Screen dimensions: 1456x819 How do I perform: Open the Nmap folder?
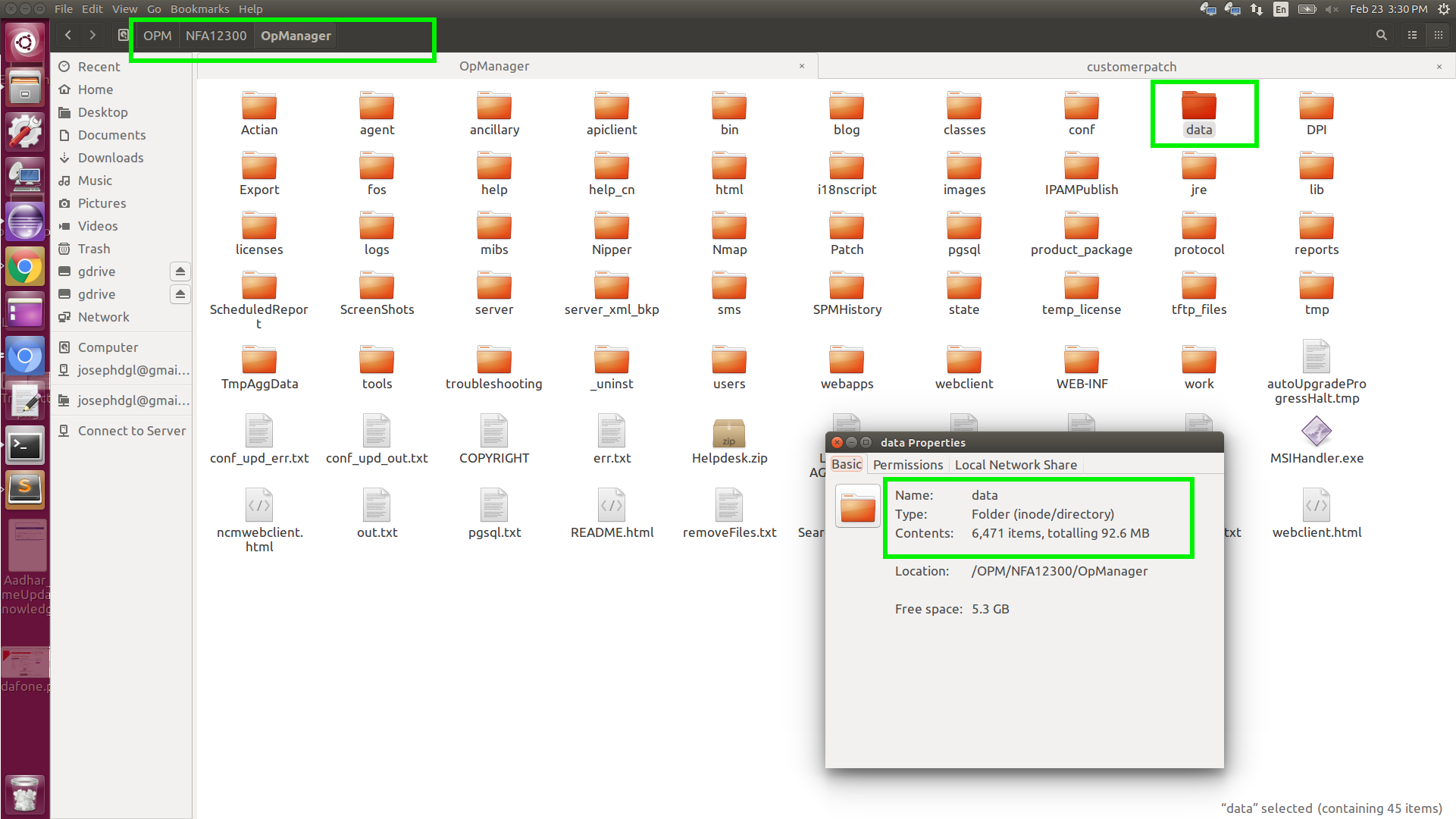[x=729, y=234]
